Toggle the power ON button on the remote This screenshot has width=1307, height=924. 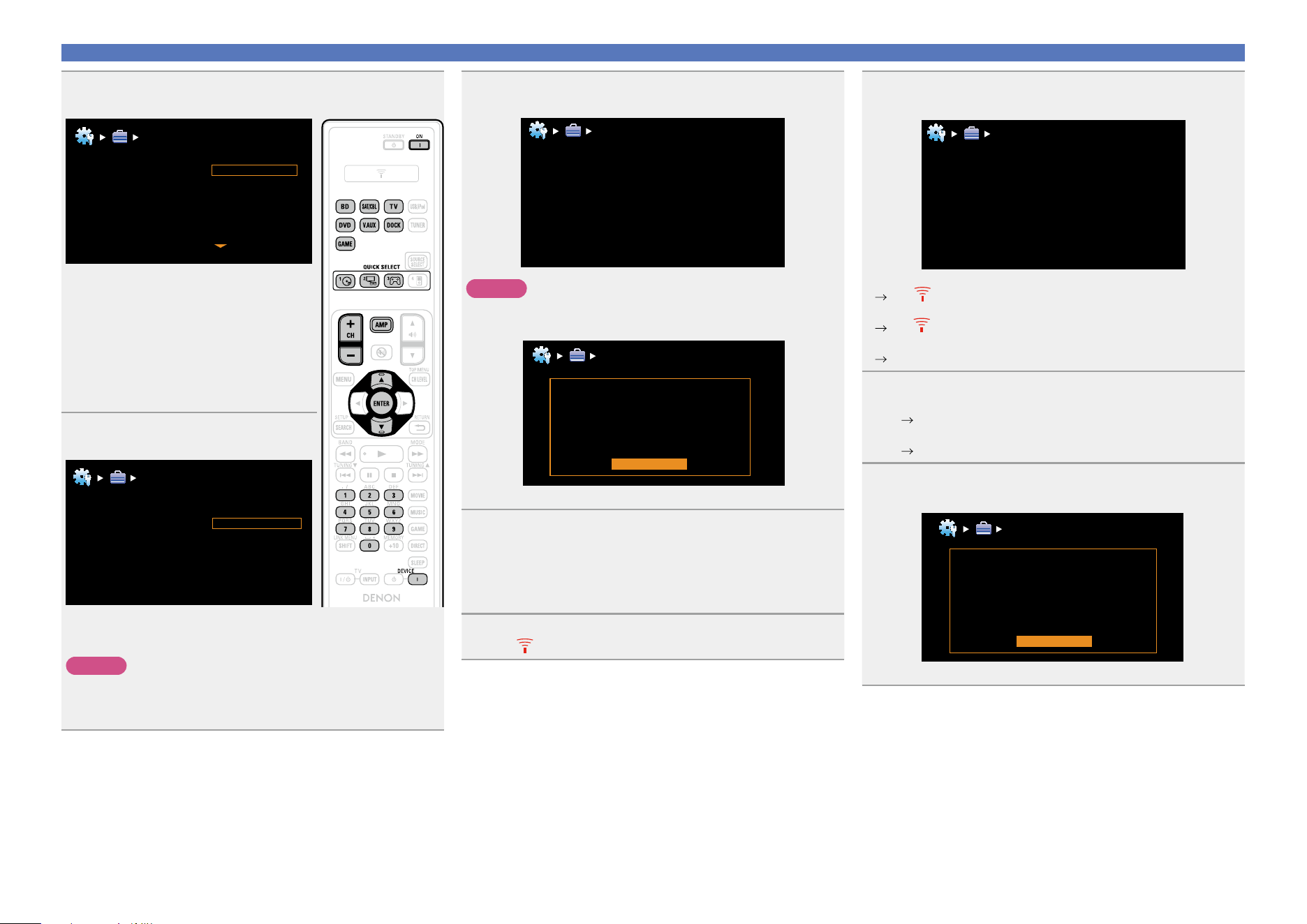tap(419, 145)
